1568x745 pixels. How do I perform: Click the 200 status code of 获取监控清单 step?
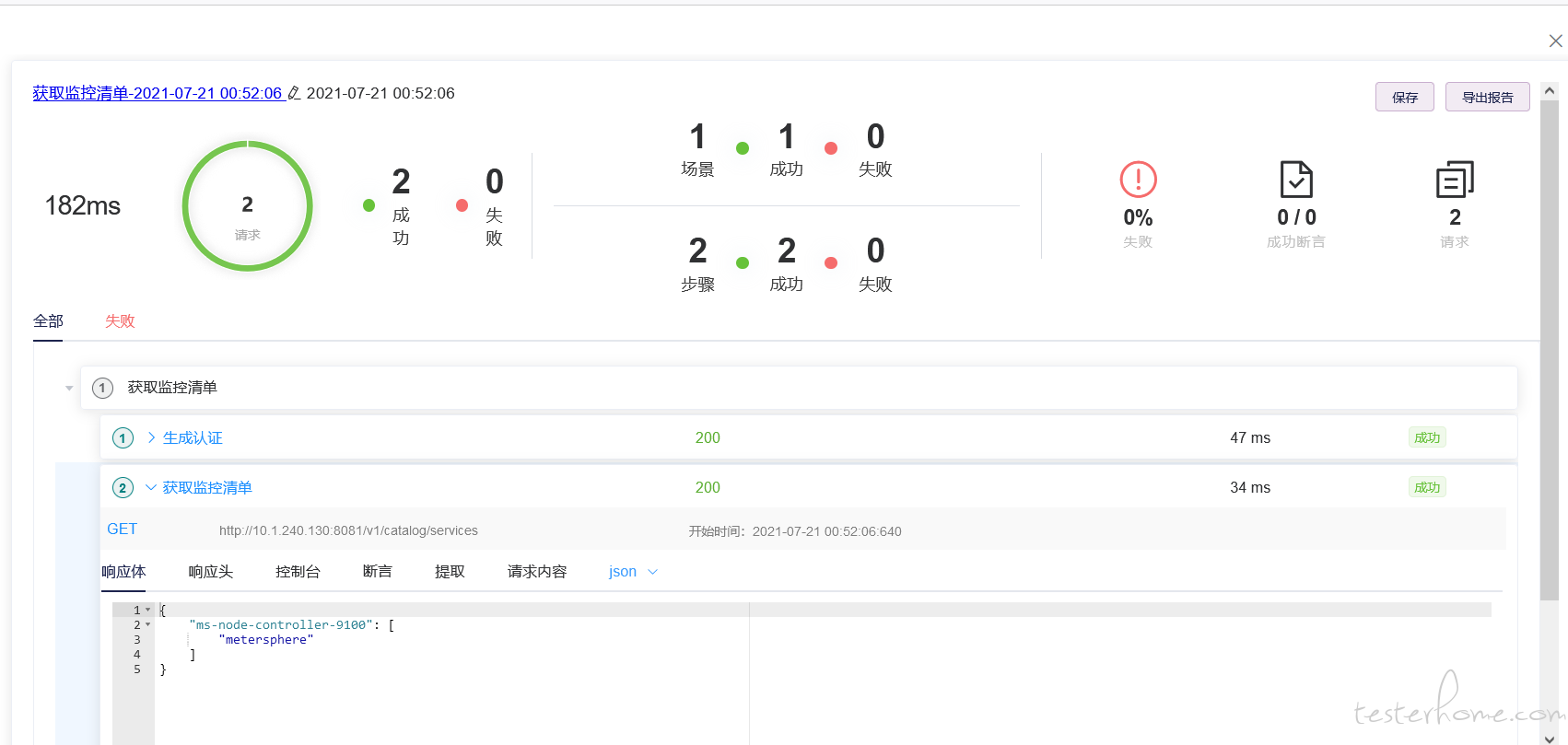[708, 488]
